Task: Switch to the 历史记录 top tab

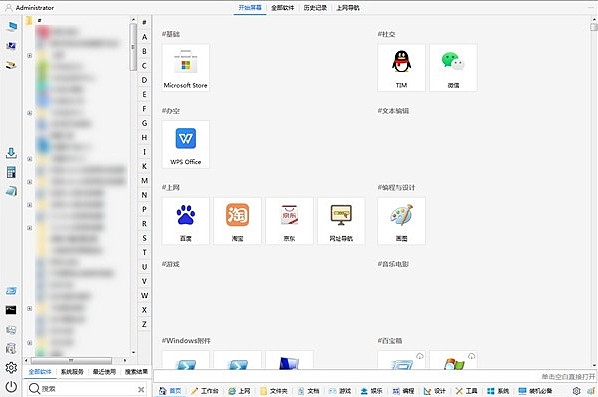Action: 315,8
